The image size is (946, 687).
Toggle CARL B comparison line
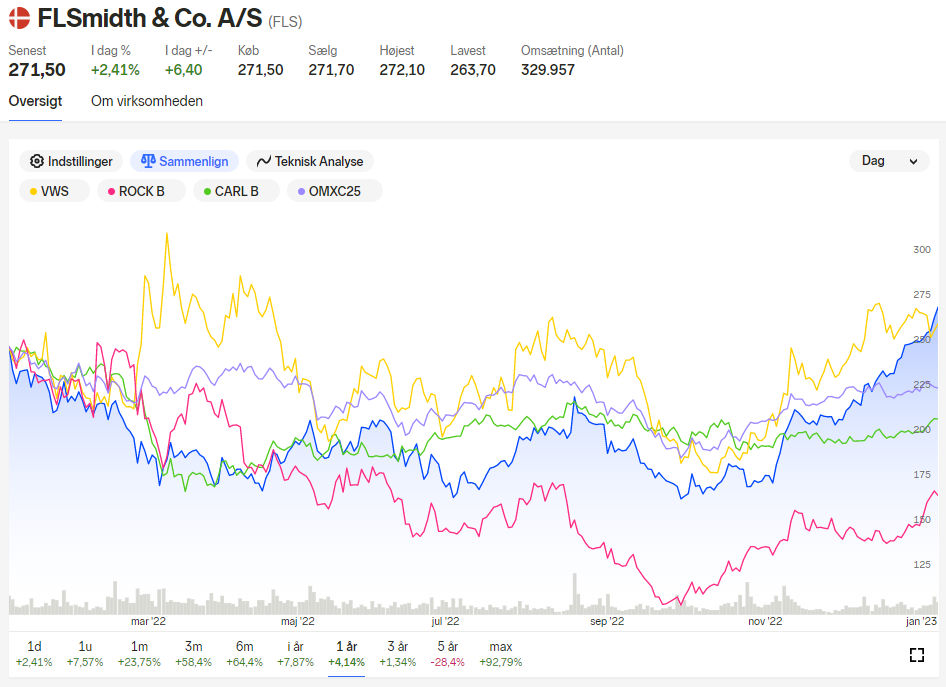[x=236, y=191]
